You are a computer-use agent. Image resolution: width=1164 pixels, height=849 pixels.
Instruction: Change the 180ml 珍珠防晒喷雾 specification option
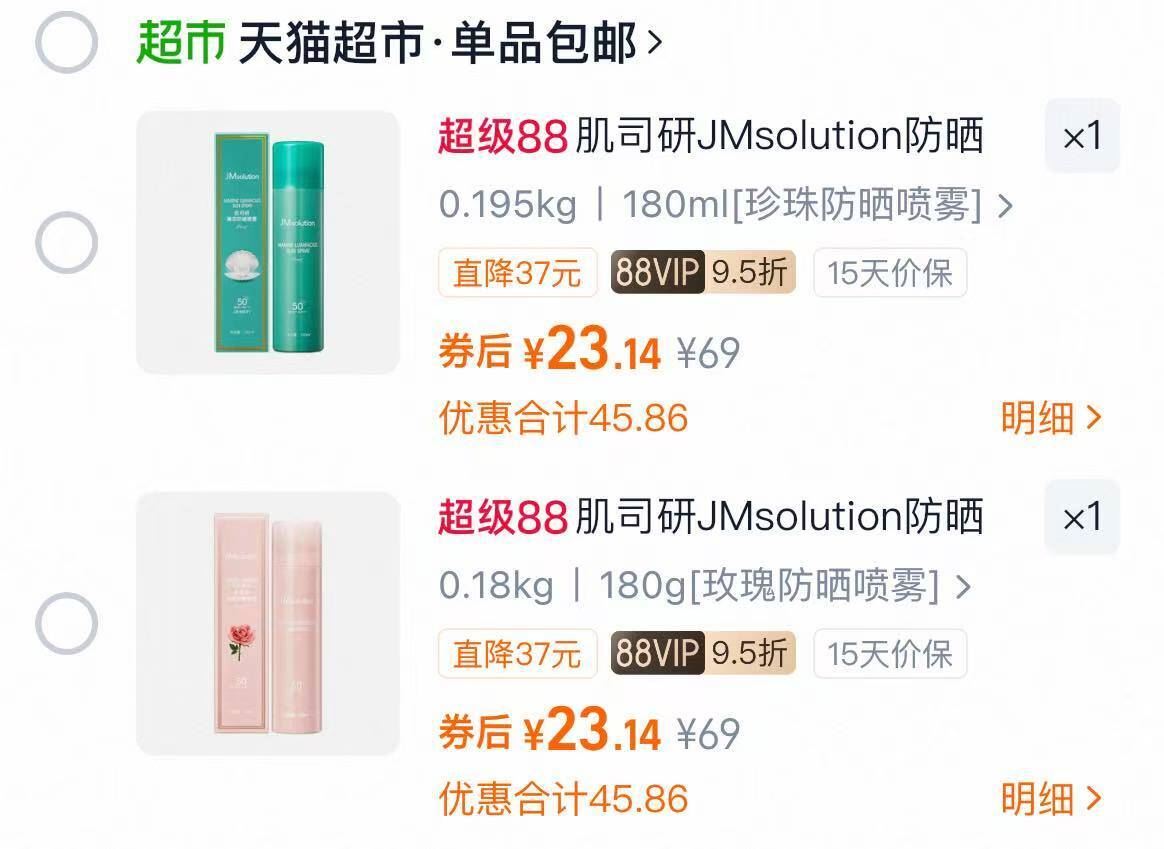point(725,205)
